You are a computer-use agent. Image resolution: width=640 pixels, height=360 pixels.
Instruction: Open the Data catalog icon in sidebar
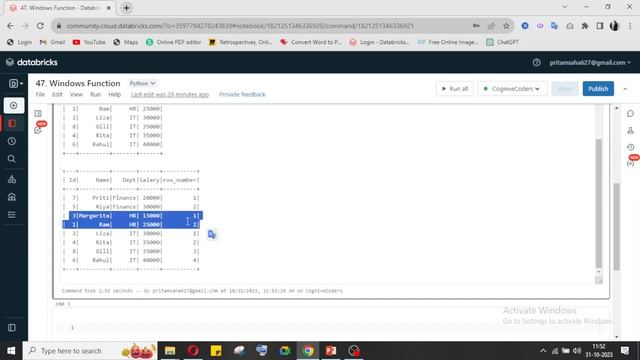point(12,197)
